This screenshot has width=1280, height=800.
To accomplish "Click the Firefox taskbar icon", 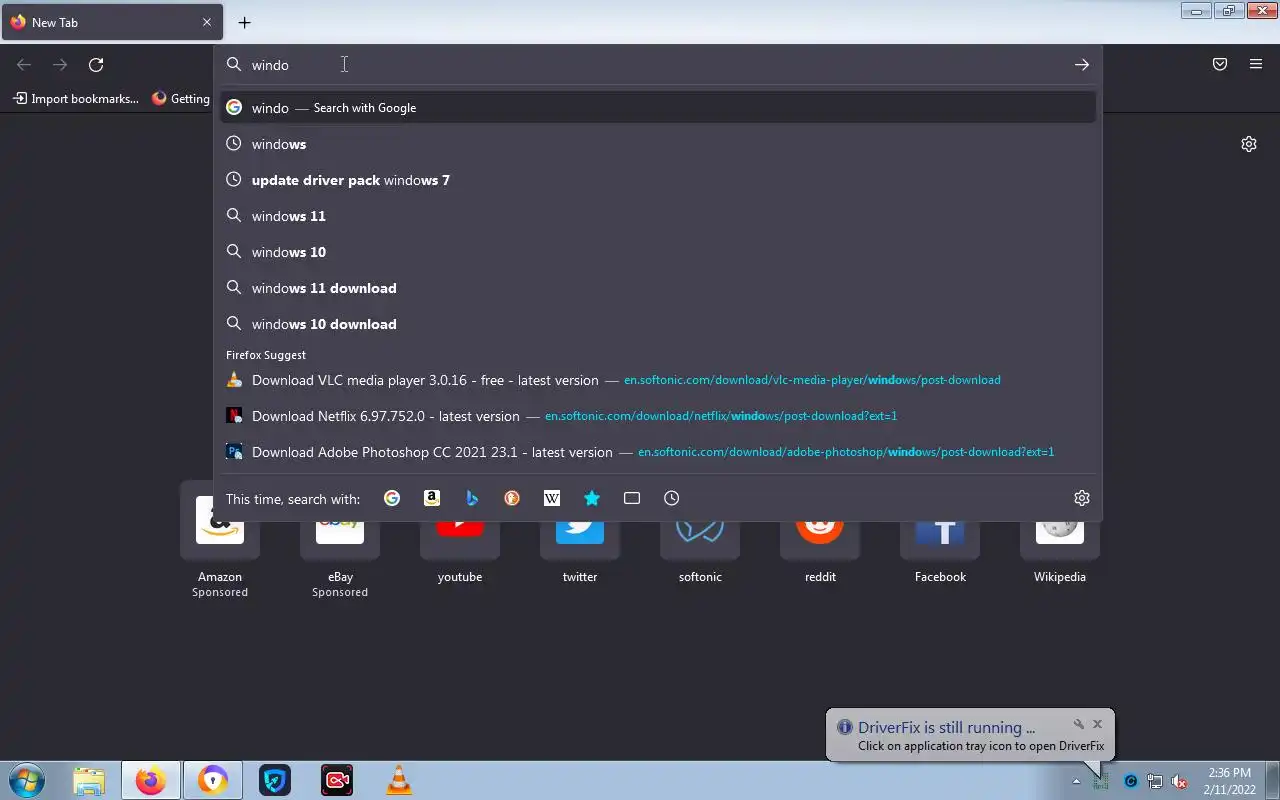I will click(x=151, y=780).
